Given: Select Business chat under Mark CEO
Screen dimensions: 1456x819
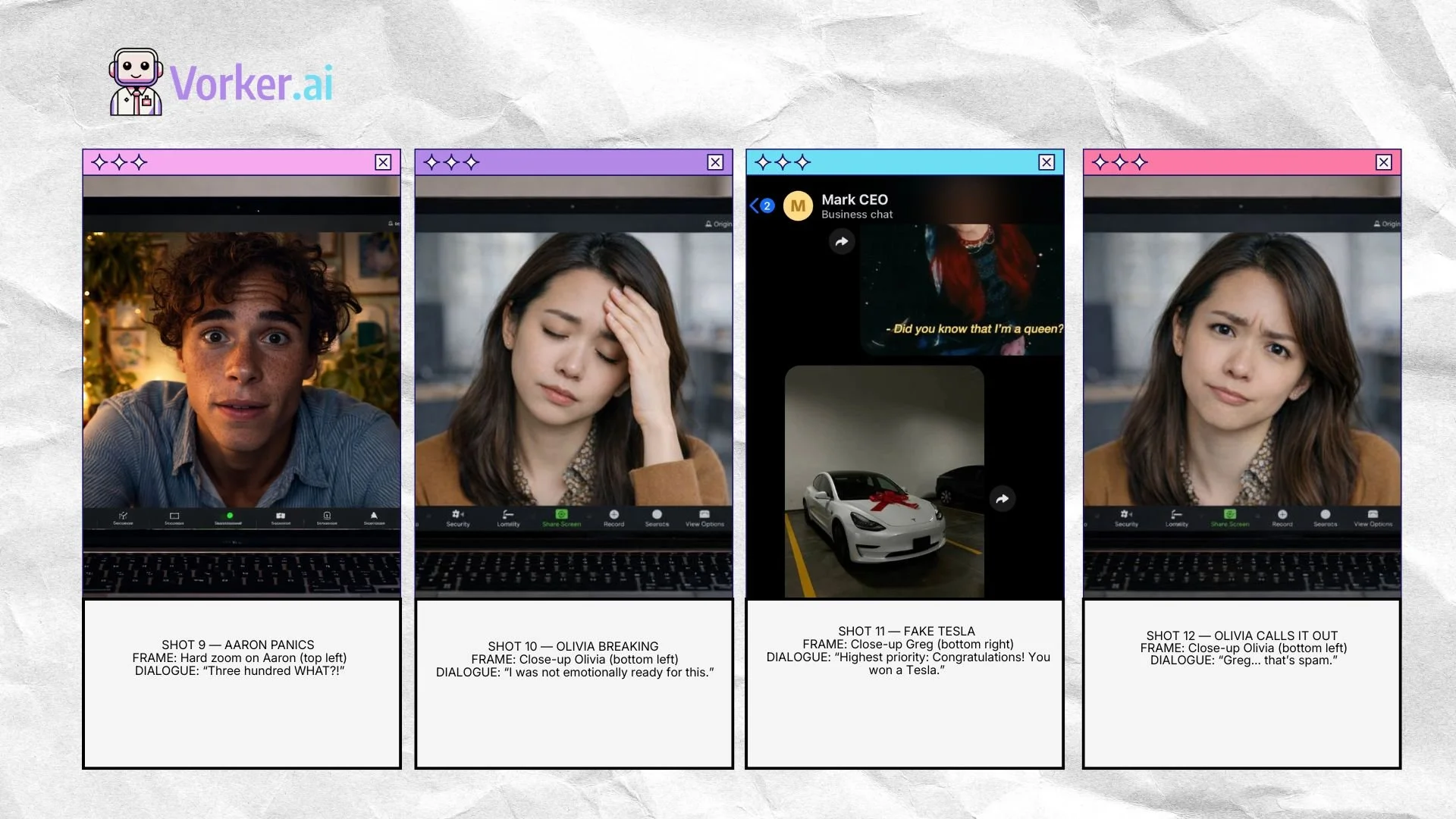Looking at the screenshot, I should 857,215.
